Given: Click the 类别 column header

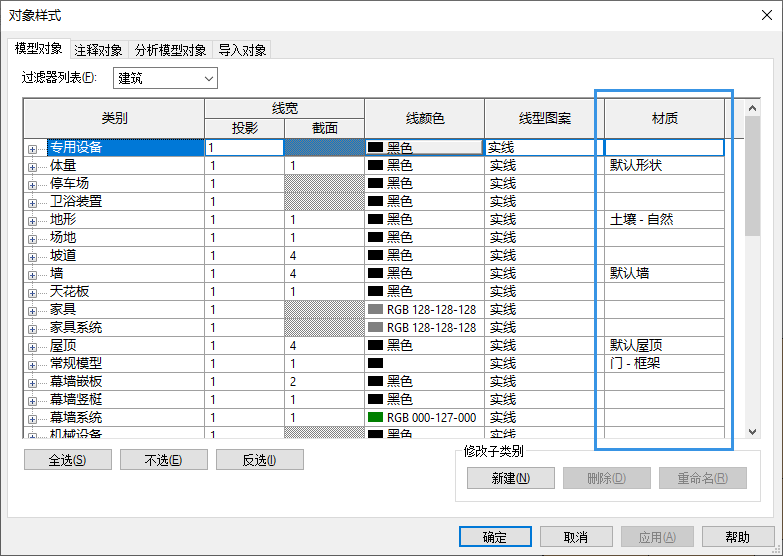Looking at the screenshot, I should [114, 118].
